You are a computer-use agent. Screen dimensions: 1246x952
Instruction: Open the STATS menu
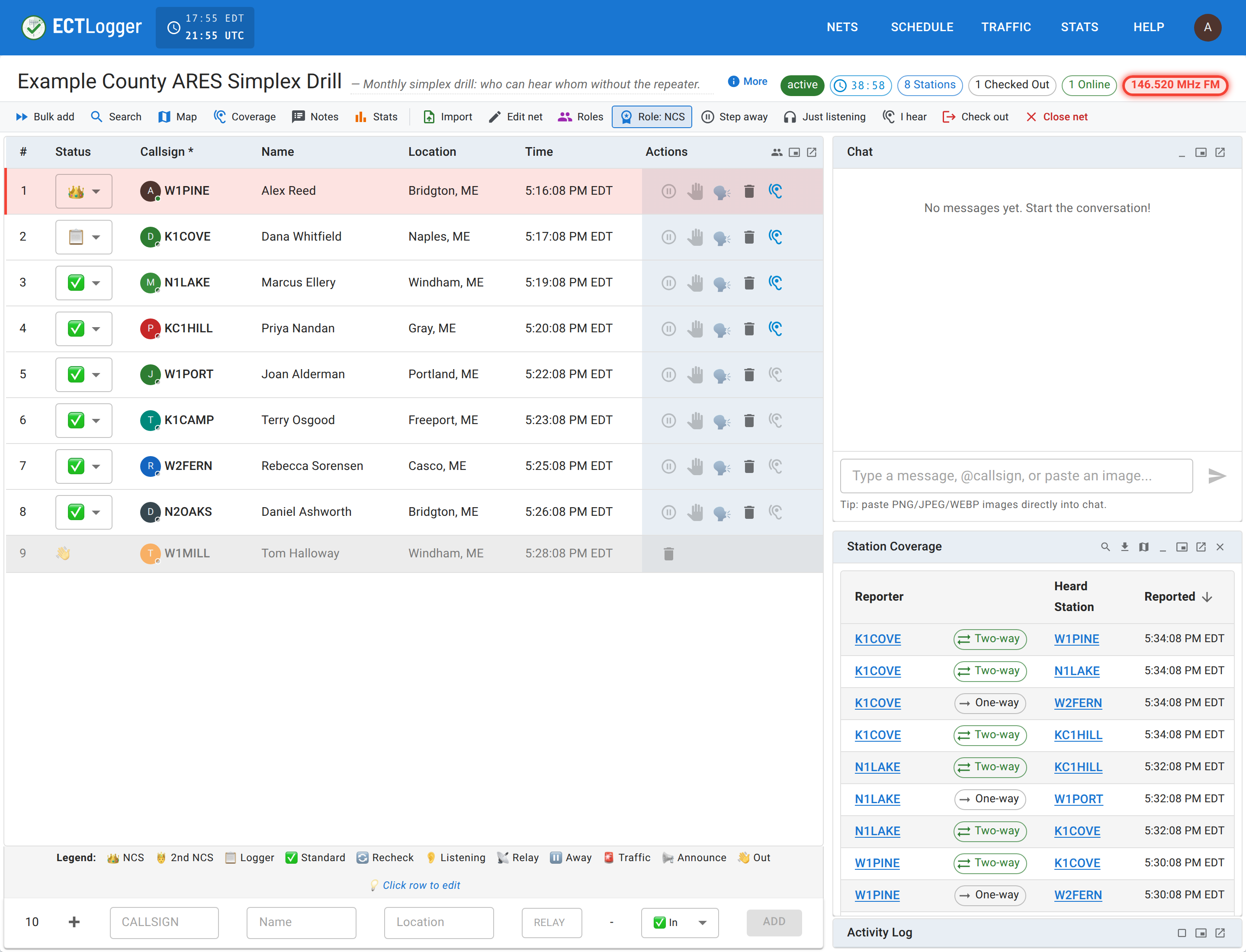tap(1079, 27)
